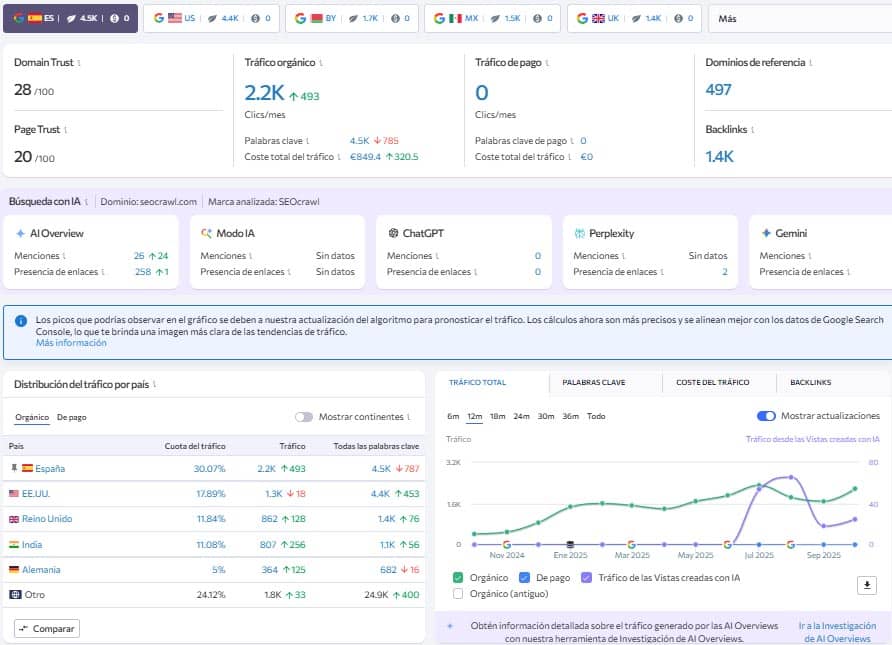Open the Backlinks chart tab
The width and height of the screenshot is (892, 645).
tap(810, 382)
